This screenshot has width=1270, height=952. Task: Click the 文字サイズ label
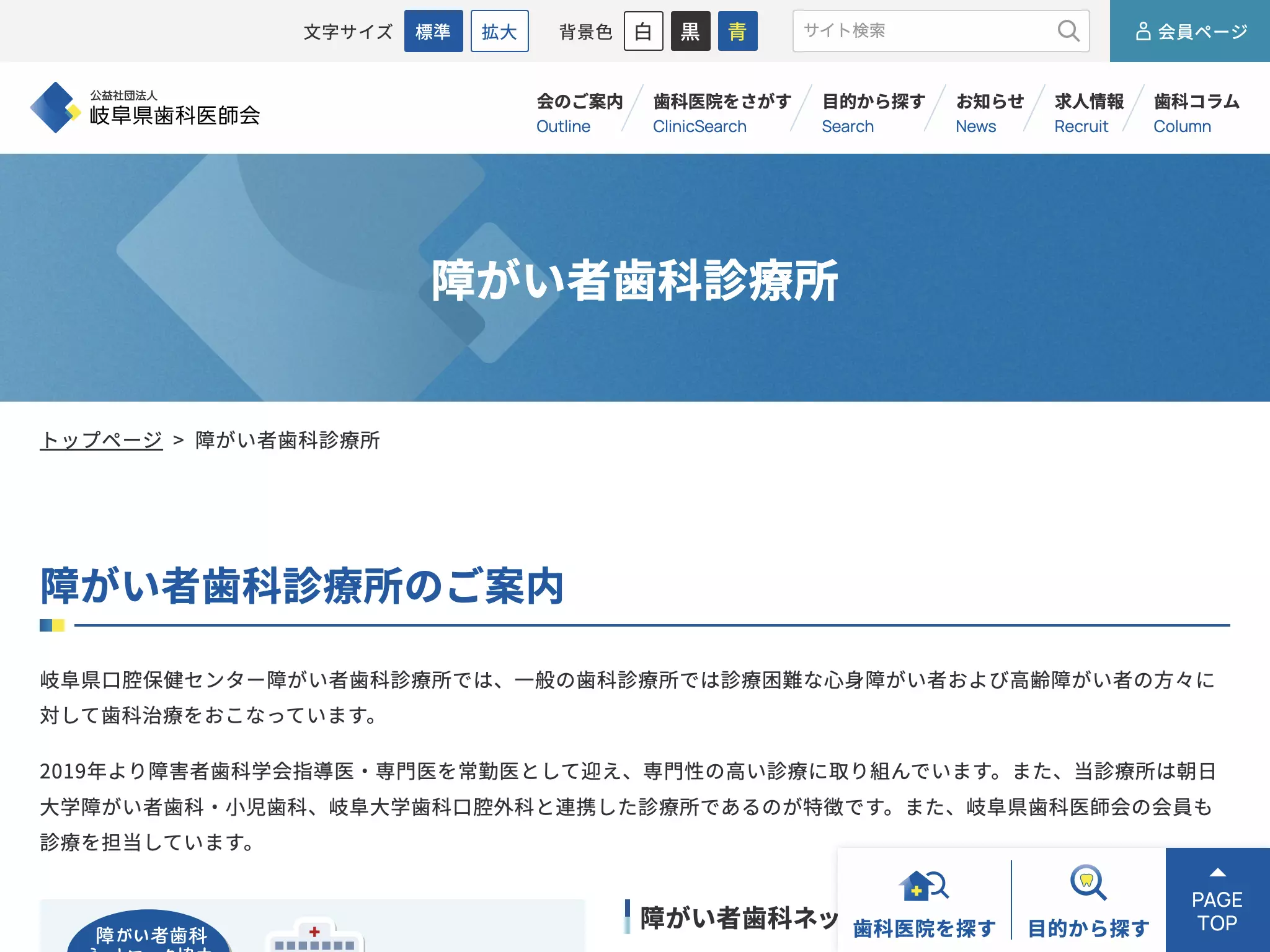point(348,31)
